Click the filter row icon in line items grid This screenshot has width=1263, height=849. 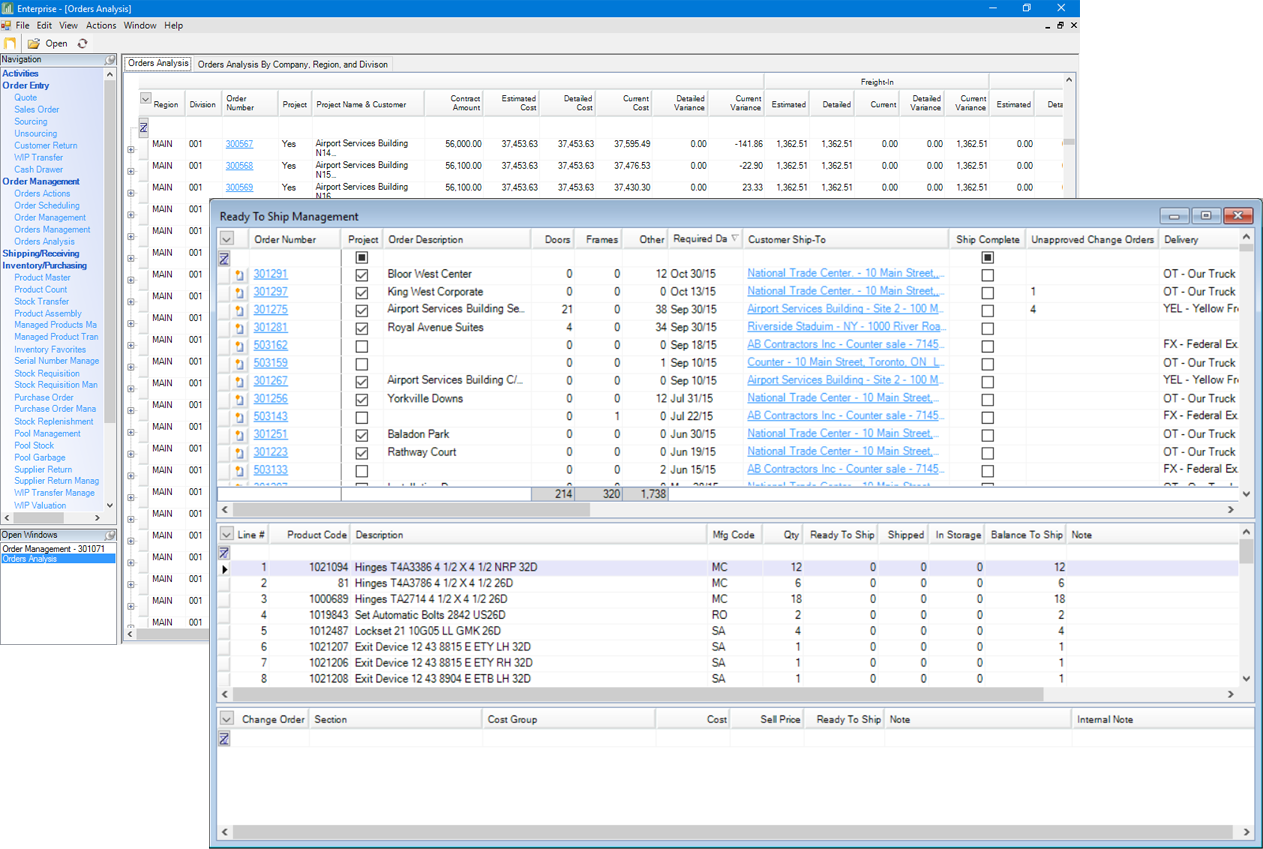pos(225,553)
